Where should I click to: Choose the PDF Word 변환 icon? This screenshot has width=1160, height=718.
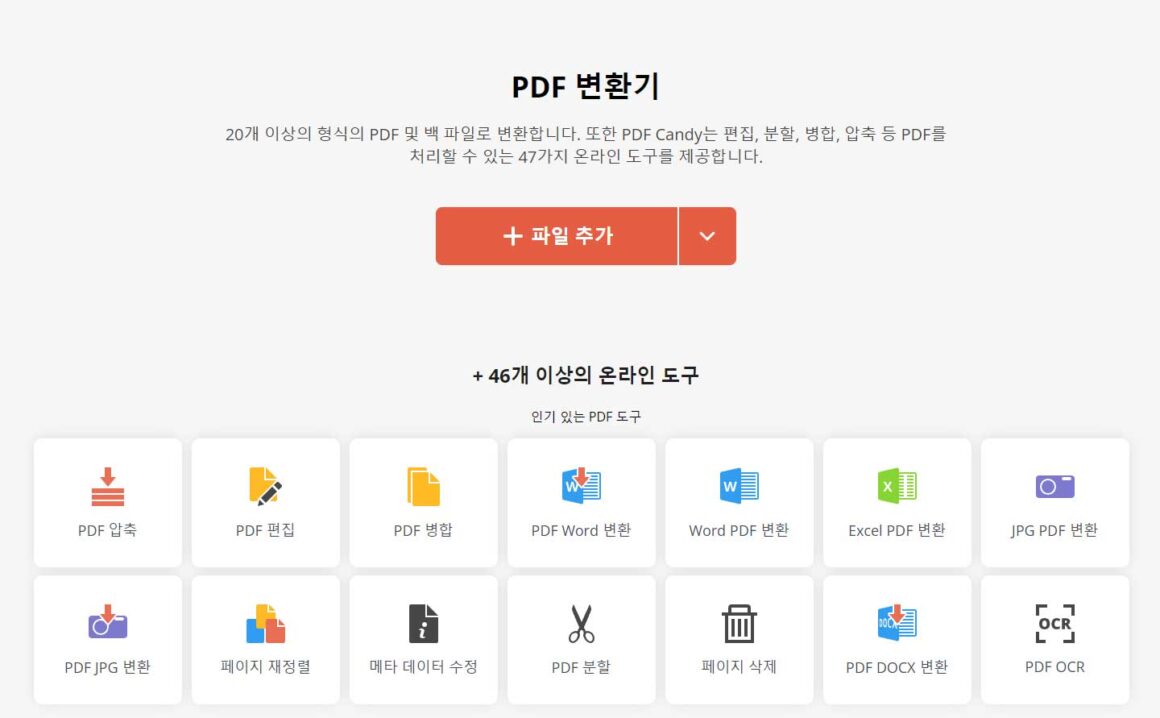pos(581,486)
